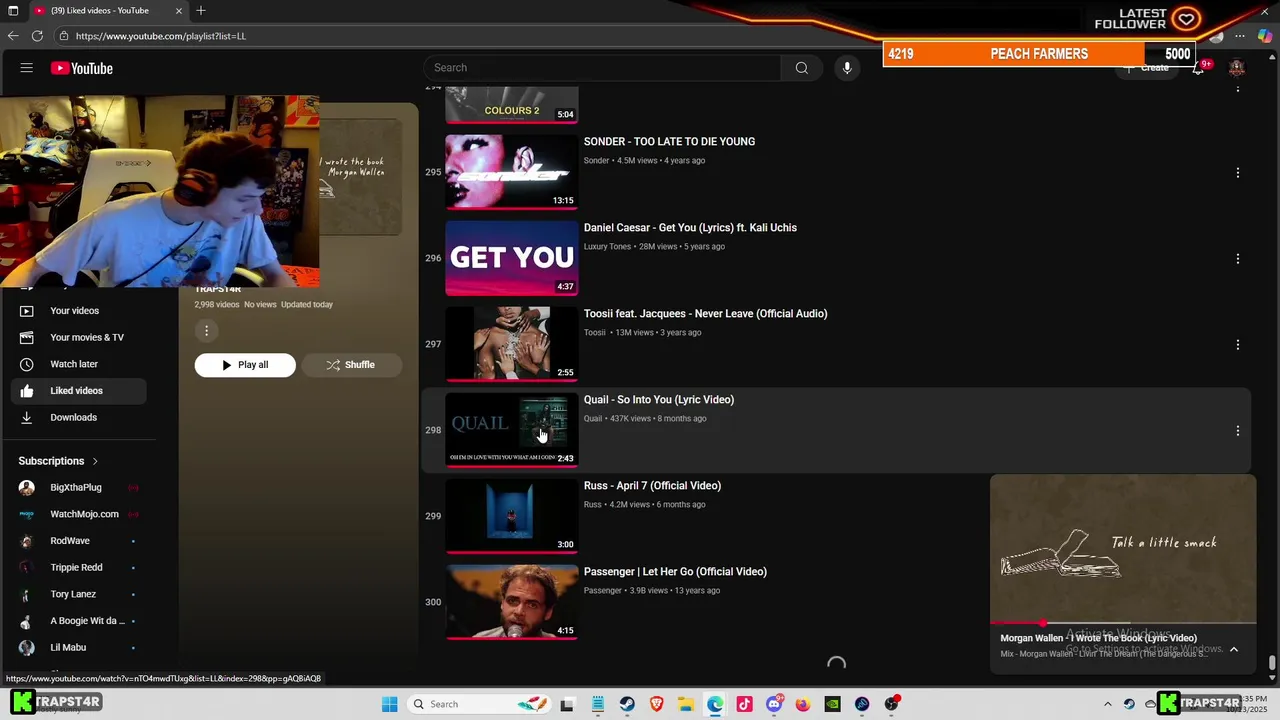Screen dimensions: 1280x720
Task: Open Morgan Wallen miniplayer title
Action: 1098,638
